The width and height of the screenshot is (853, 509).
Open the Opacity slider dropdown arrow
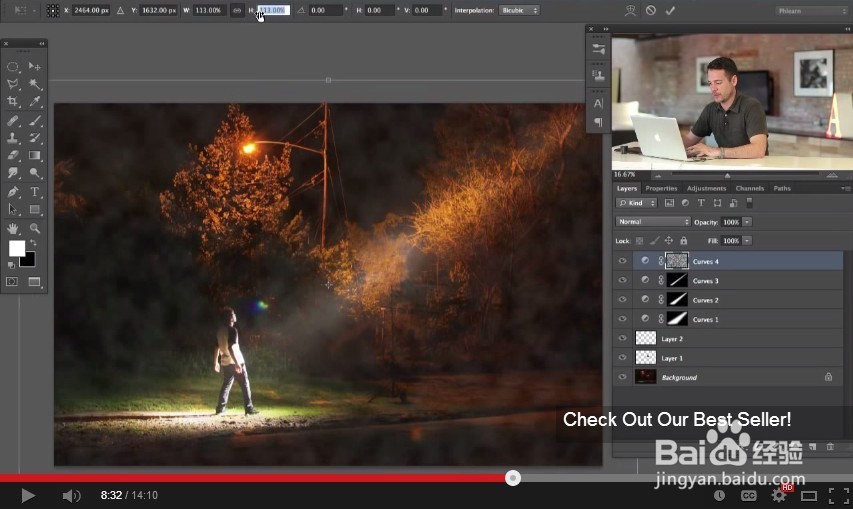747,222
